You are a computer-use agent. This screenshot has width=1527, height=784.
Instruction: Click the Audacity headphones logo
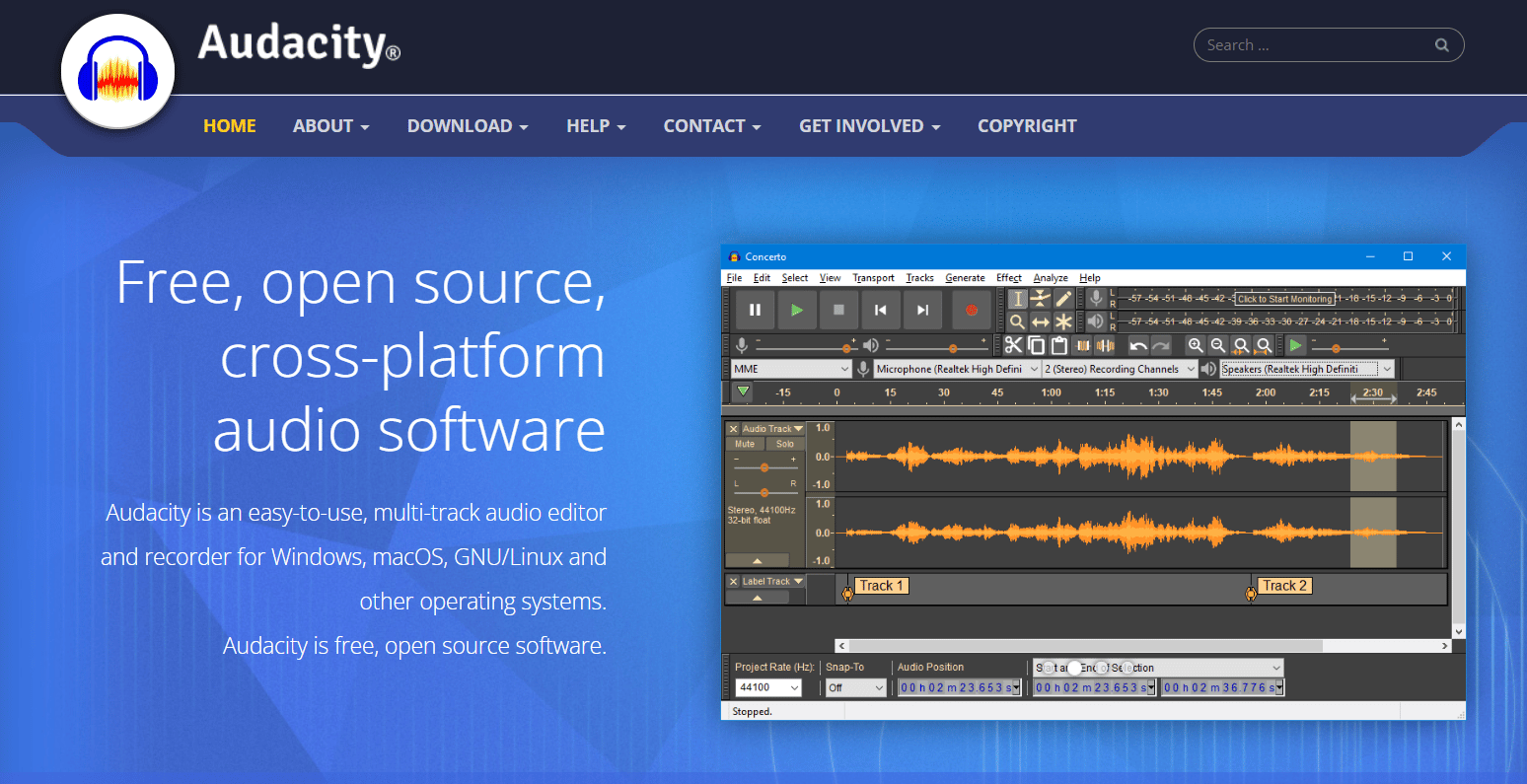118,73
